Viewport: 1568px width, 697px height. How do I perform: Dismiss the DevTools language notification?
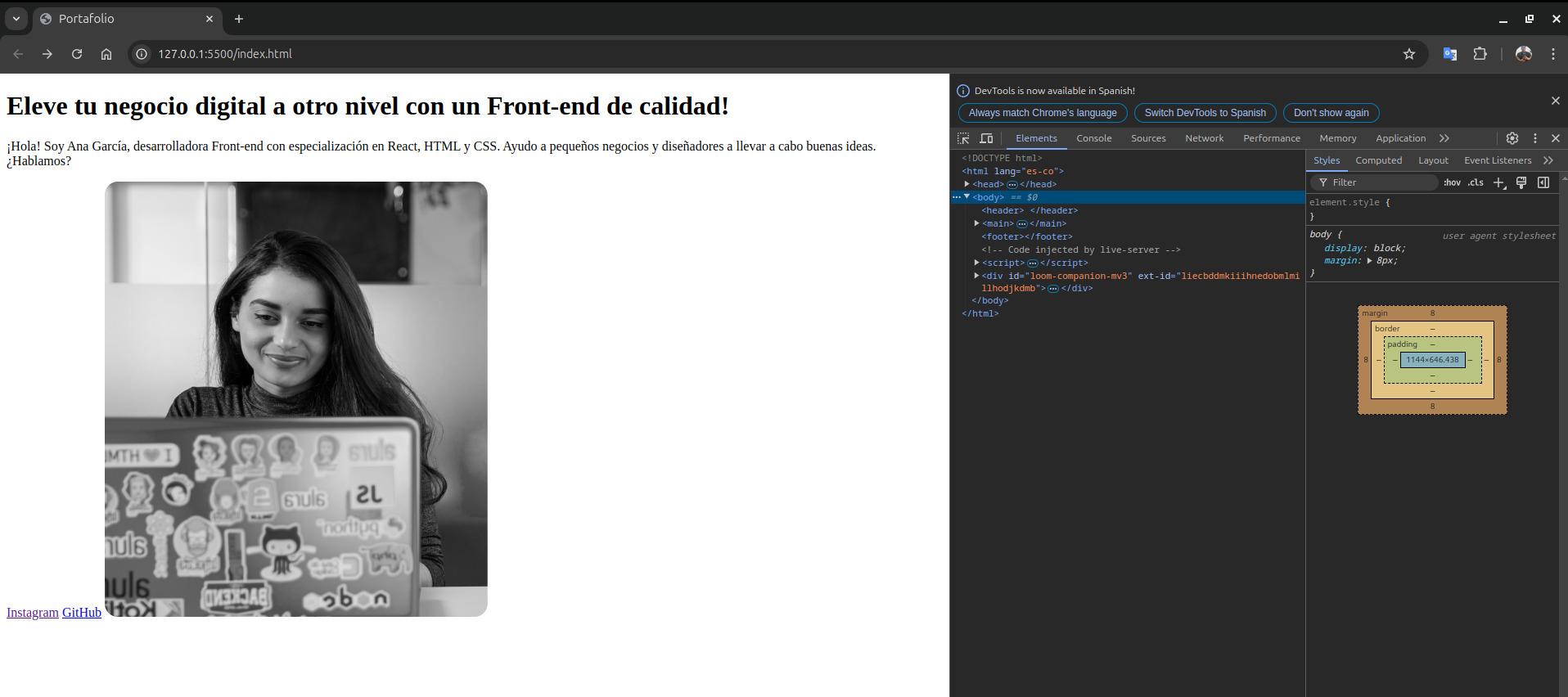[x=1556, y=101]
